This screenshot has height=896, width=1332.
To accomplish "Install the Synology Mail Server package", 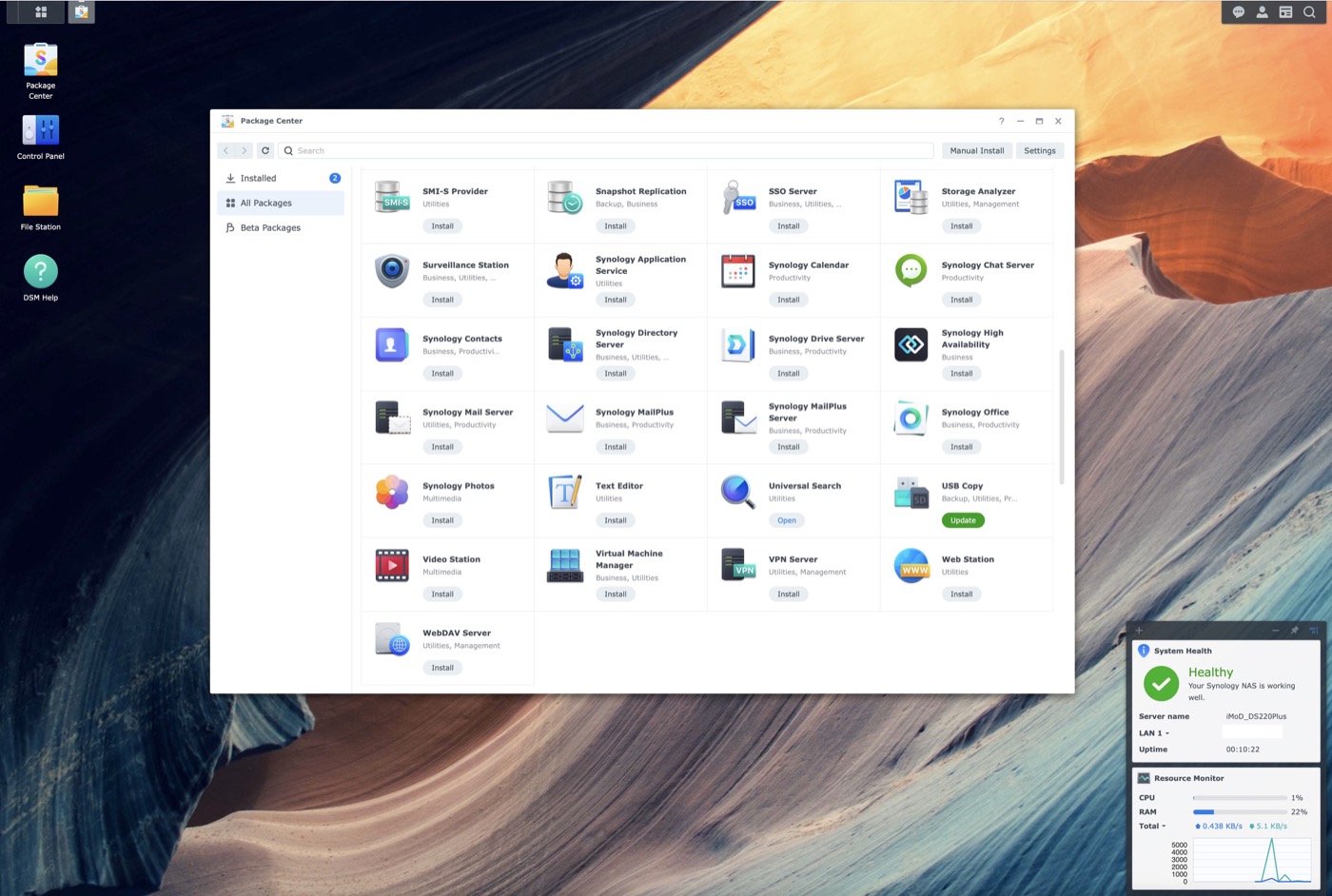I will pyautogui.click(x=442, y=447).
